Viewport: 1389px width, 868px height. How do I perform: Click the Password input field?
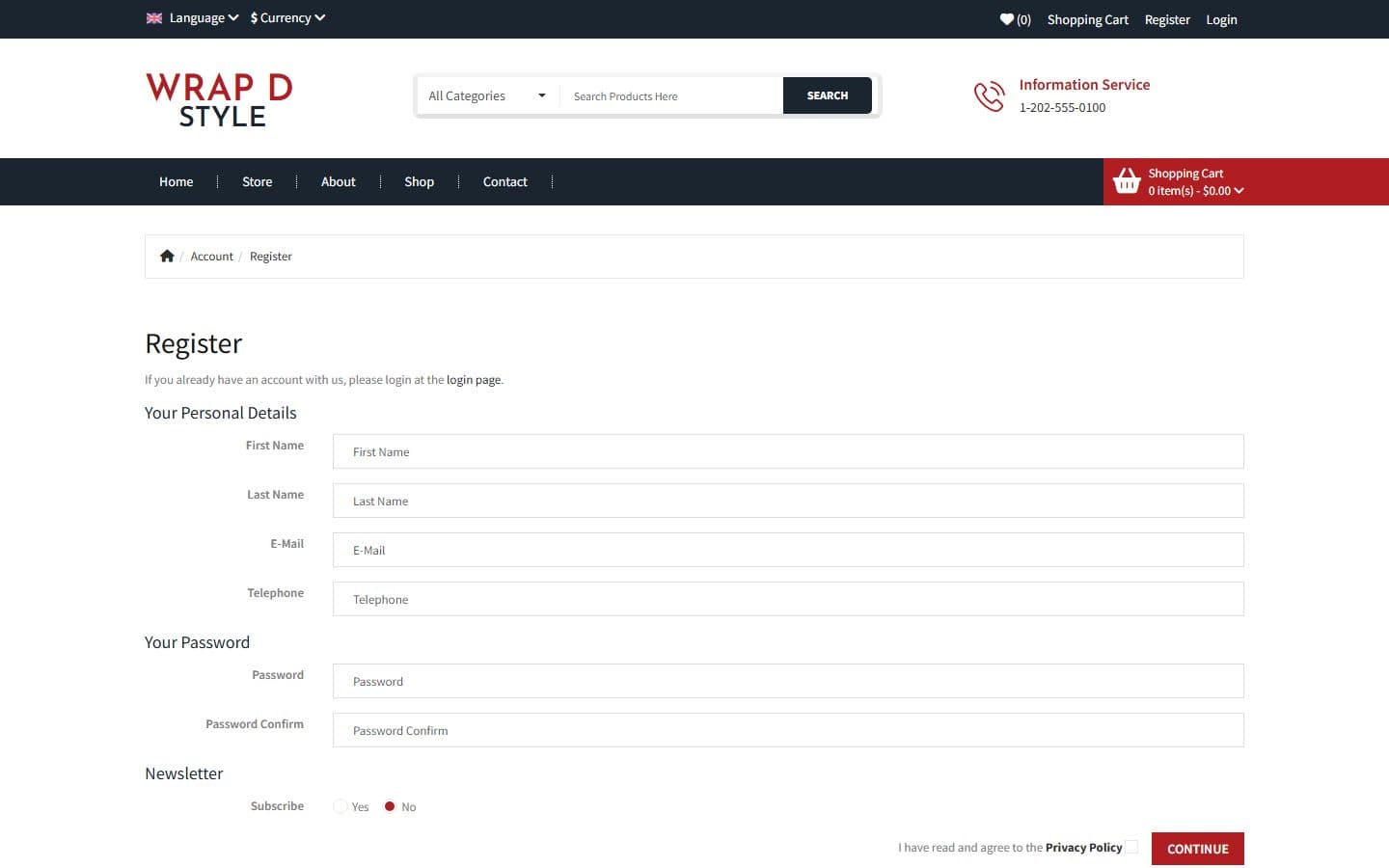(x=788, y=681)
